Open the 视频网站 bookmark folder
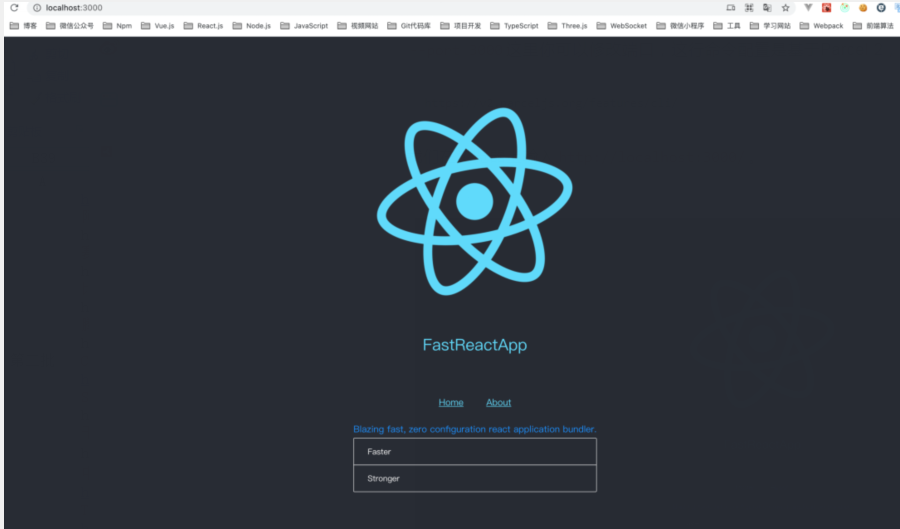The image size is (900, 529). [x=358, y=26]
